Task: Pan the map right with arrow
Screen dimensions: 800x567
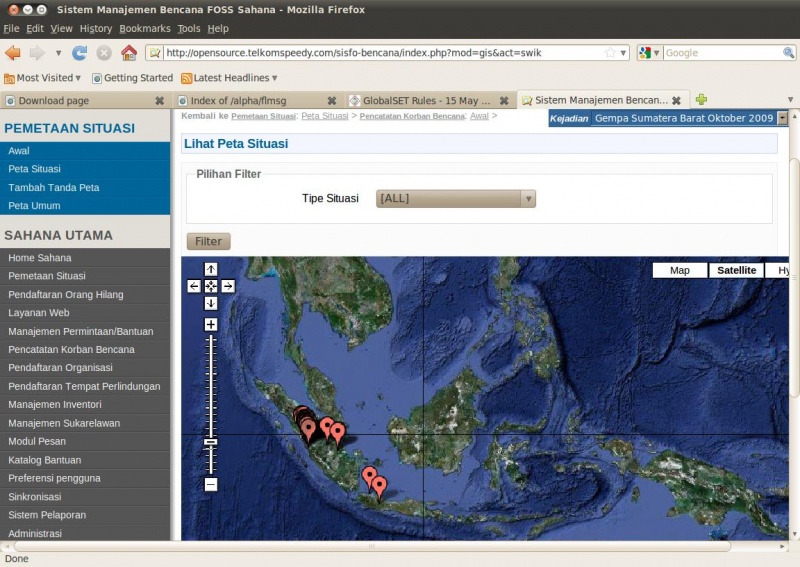Action: tap(228, 286)
